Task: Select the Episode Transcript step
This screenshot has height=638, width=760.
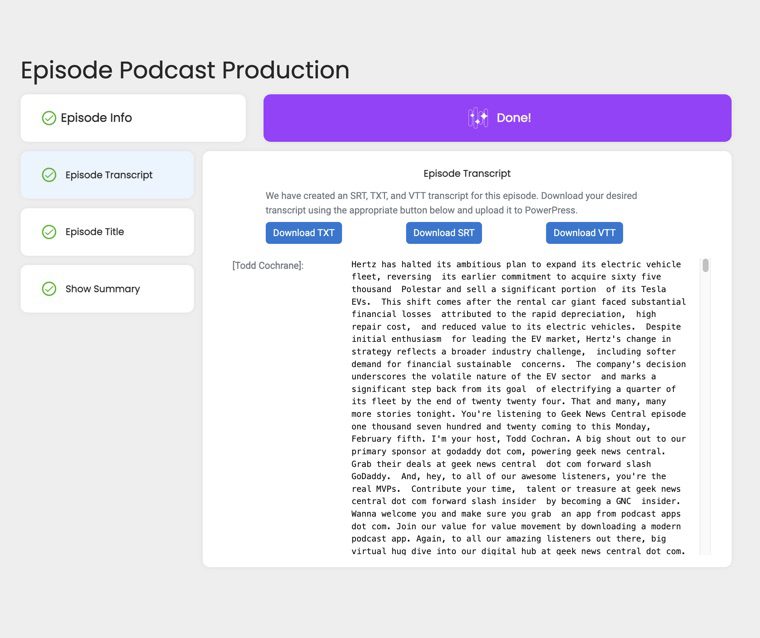Action: [107, 175]
